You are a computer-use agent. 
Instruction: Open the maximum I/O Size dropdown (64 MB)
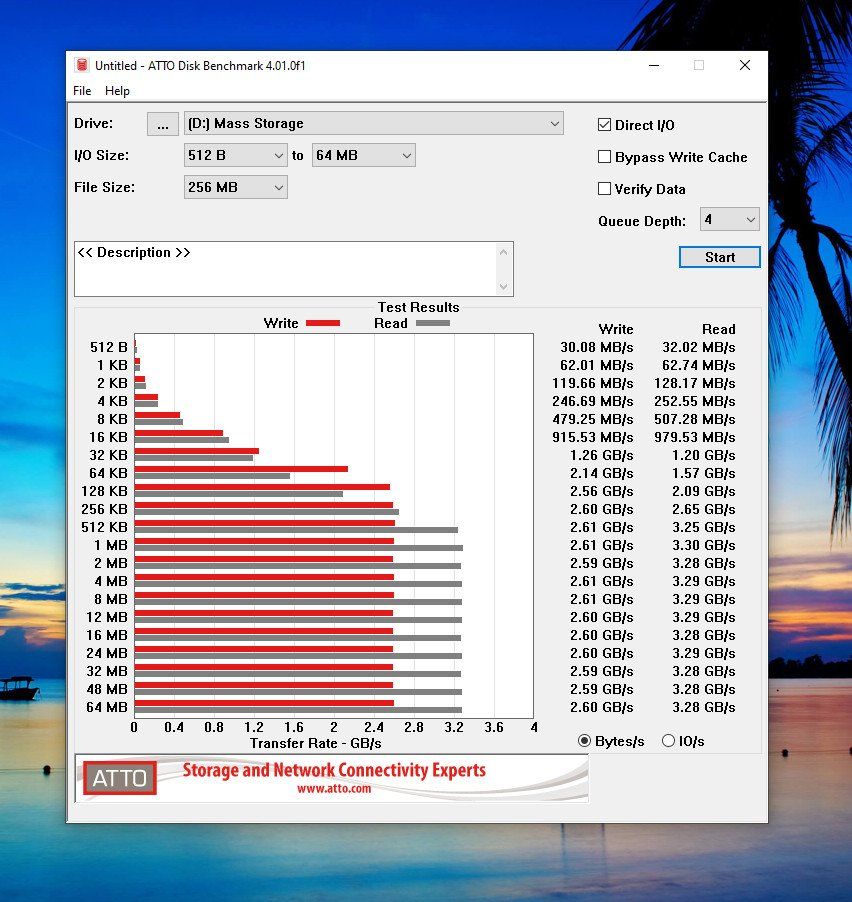tap(363, 155)
